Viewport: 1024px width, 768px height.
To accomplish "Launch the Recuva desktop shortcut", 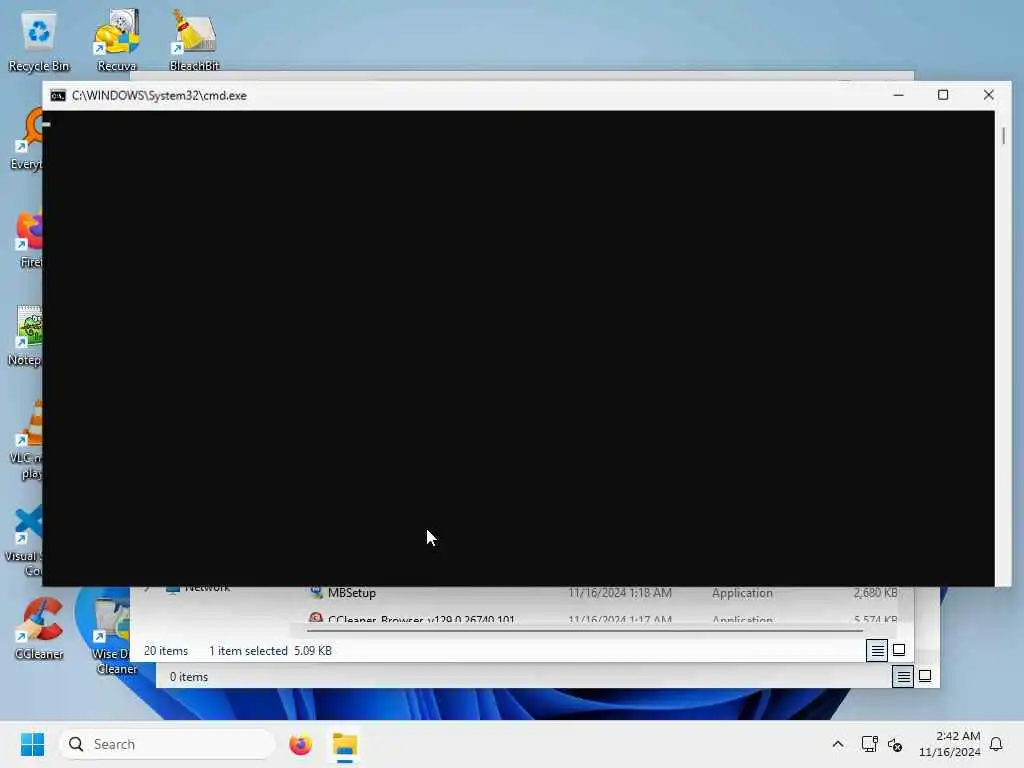I will point(116,40).
